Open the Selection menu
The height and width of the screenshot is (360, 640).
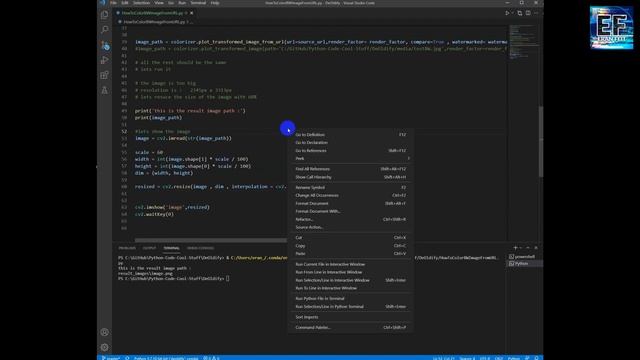click(x=141, y=3)
